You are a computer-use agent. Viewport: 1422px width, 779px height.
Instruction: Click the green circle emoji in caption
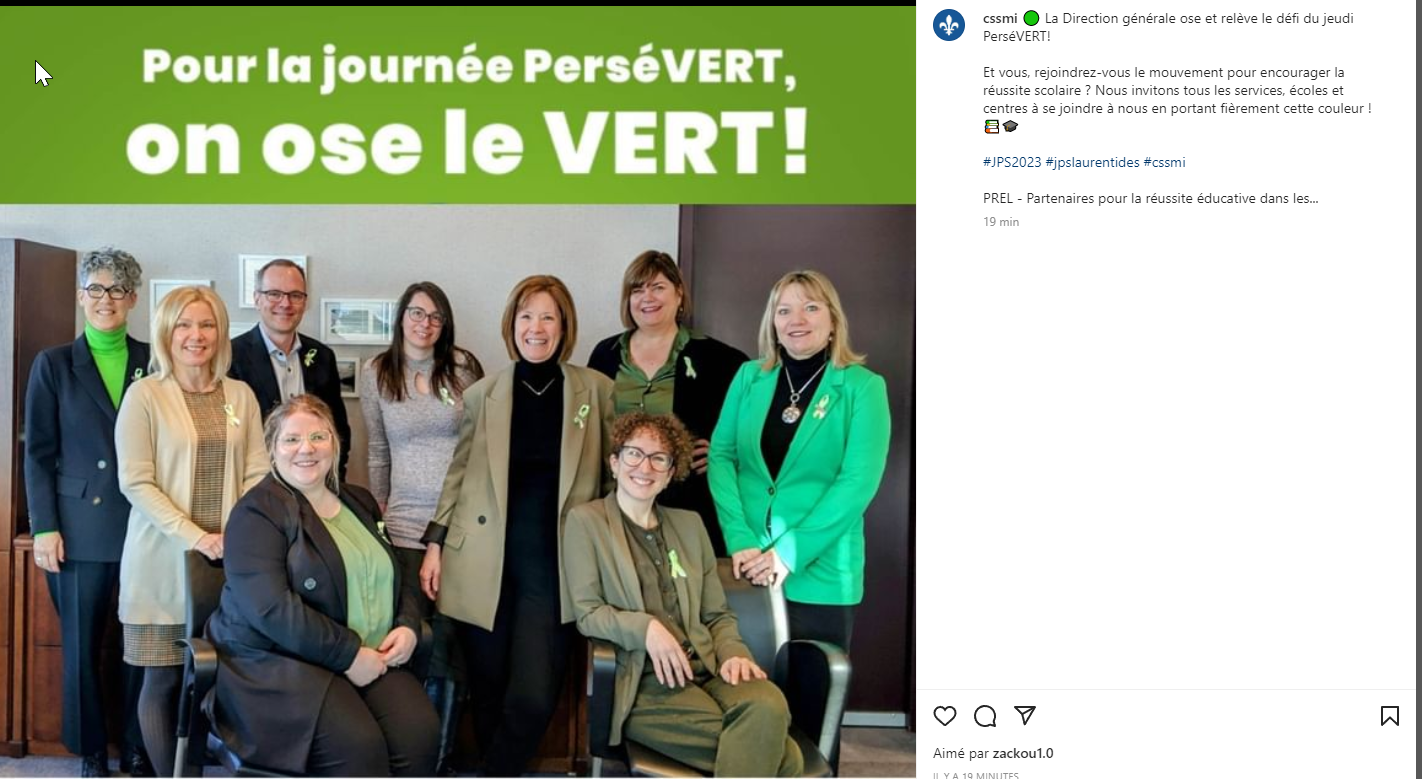1031,18
